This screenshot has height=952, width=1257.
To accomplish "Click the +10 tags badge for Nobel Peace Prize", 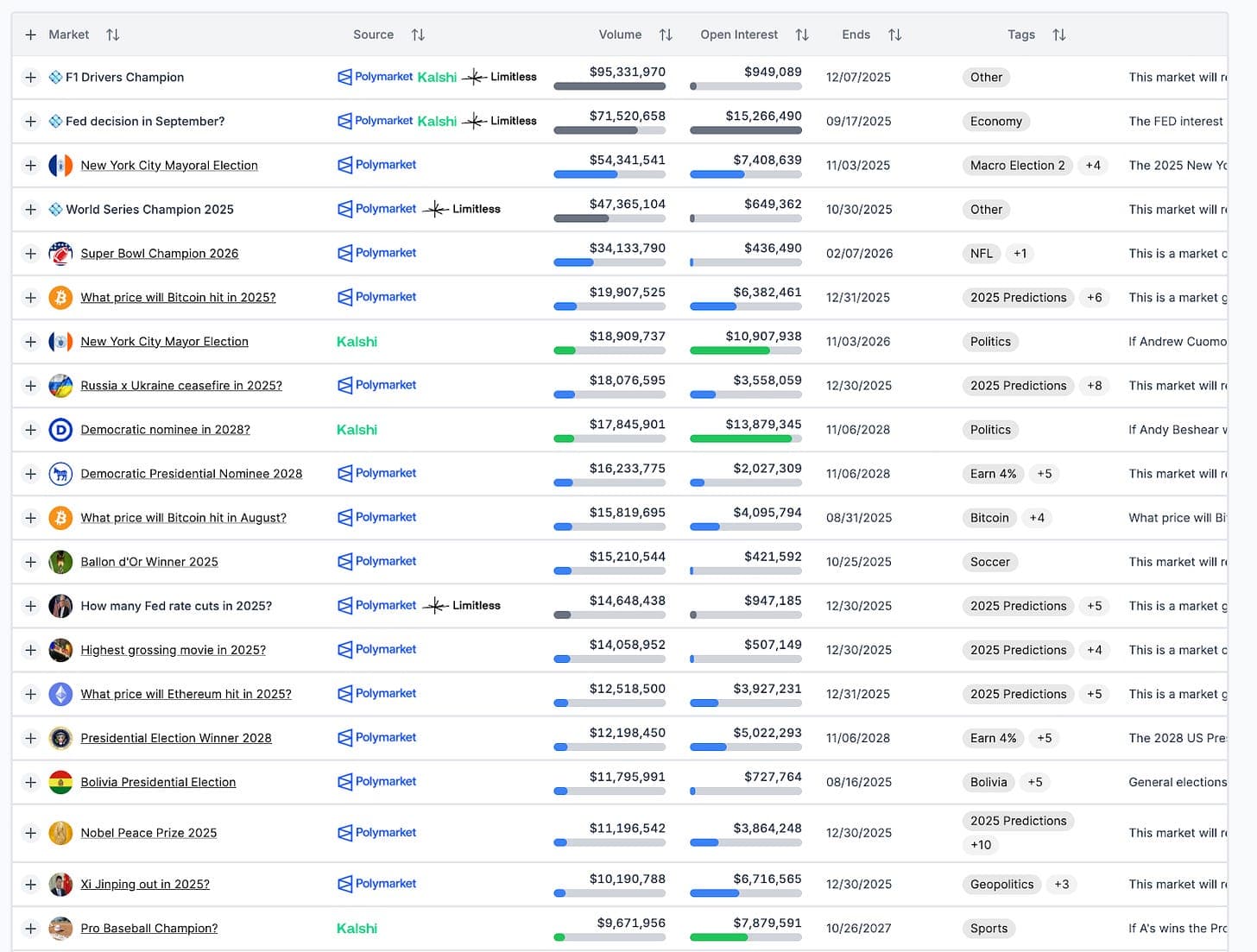I will pos(981,845).
